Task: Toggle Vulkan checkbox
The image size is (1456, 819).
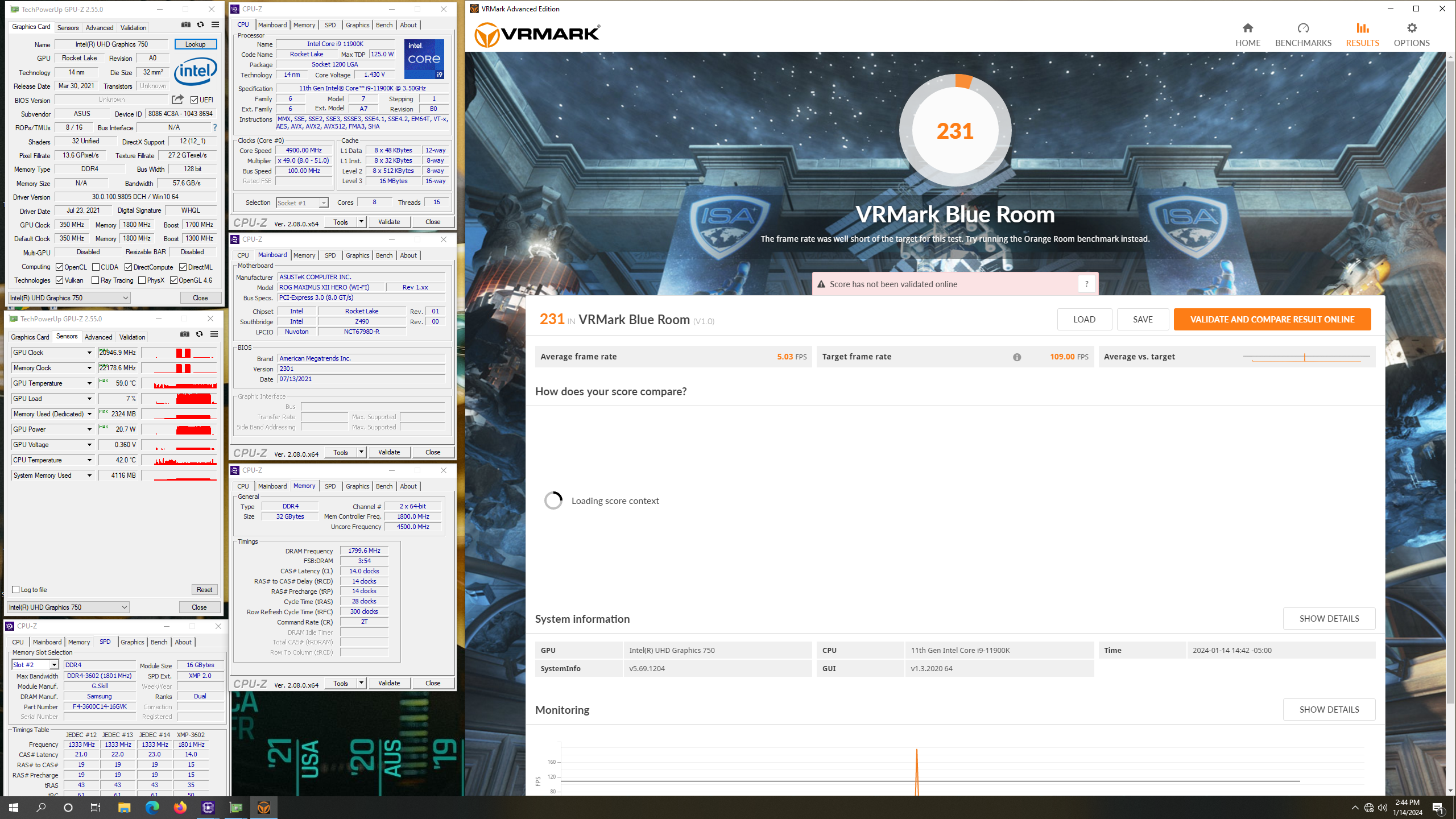Action: pyautogui.click(x=59, y=280)
